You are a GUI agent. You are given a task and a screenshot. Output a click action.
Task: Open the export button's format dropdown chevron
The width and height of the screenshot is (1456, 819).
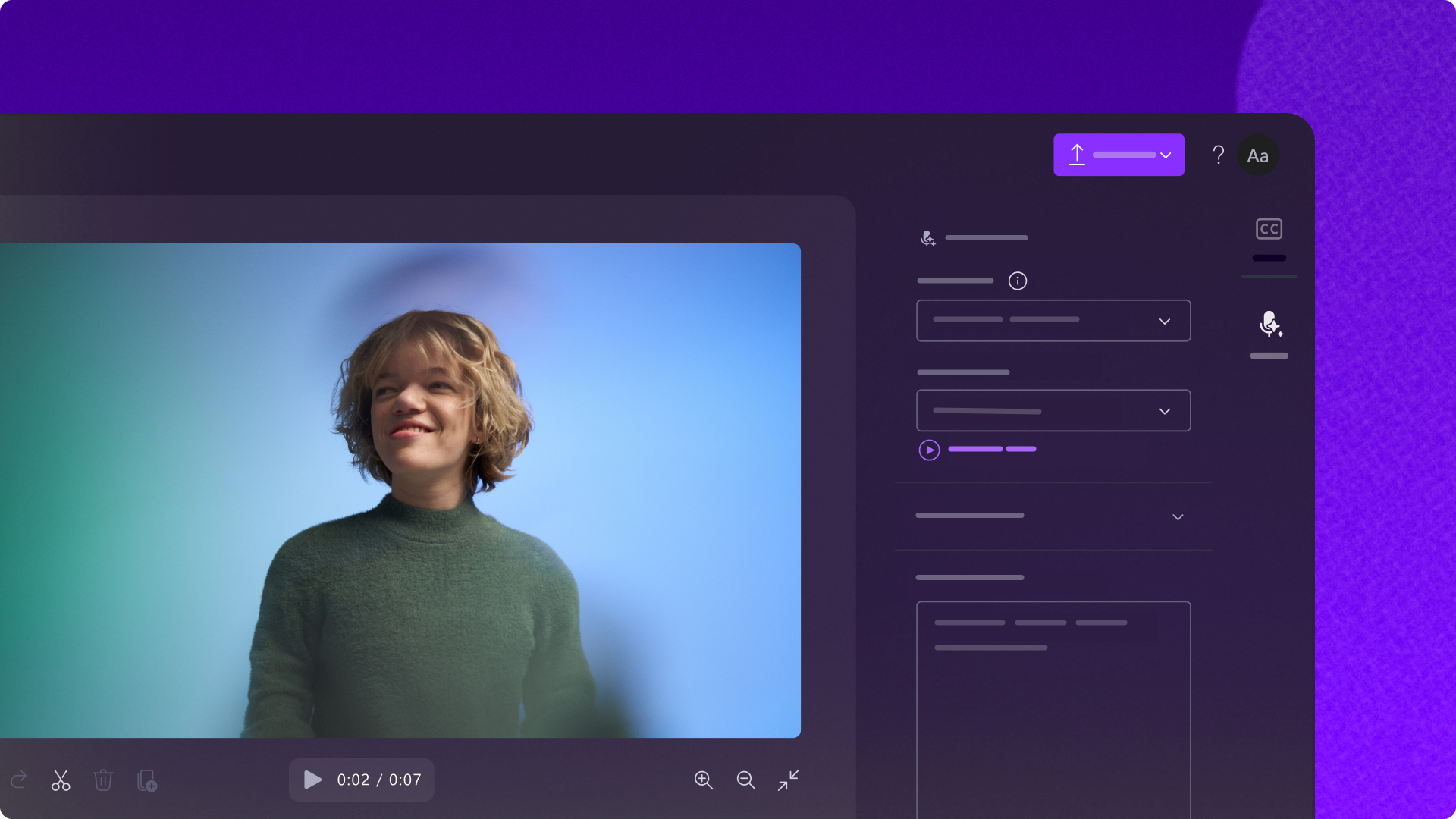(1166, 155)
